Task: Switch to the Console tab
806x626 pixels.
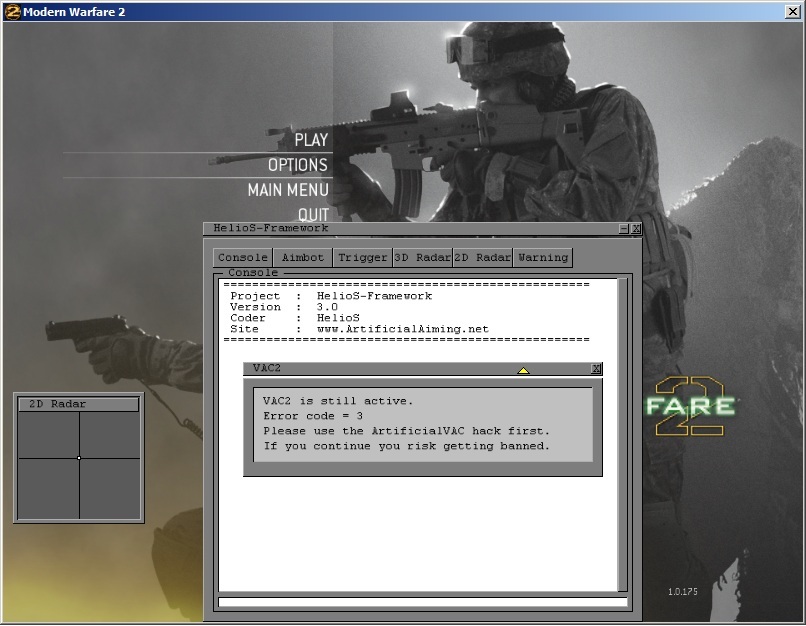Action: click(x=243, y=257)
